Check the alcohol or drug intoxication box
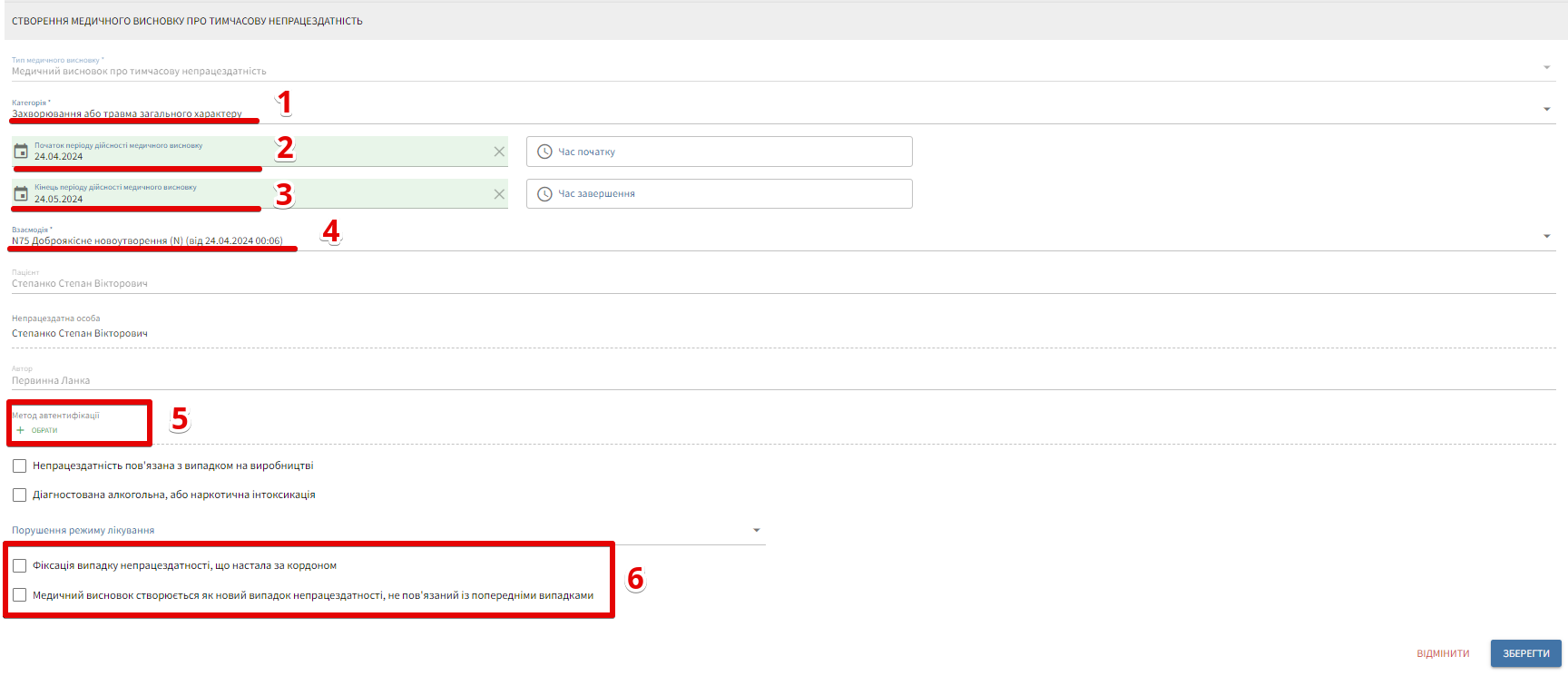This screenshot has height=676, width=1568. tap(20, 495)
